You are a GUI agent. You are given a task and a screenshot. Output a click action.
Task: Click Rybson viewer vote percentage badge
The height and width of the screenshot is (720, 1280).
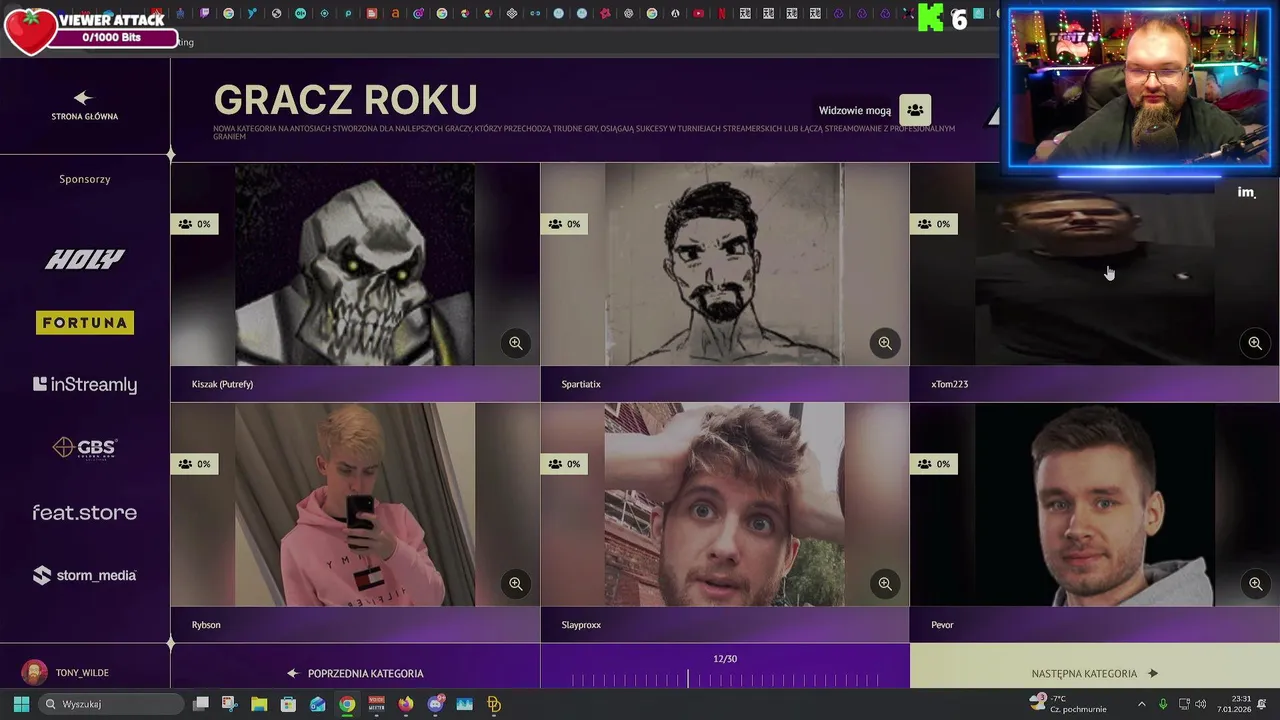(x=194, y=464)
